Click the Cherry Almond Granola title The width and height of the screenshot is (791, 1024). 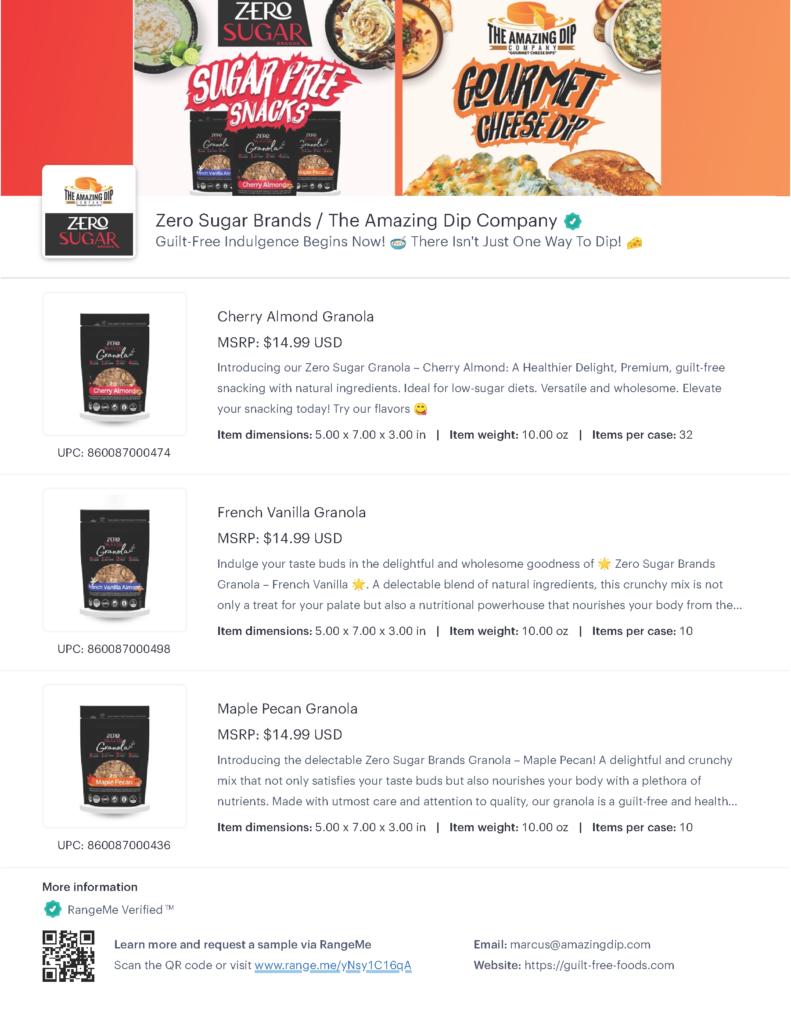[x=295, y=317]
